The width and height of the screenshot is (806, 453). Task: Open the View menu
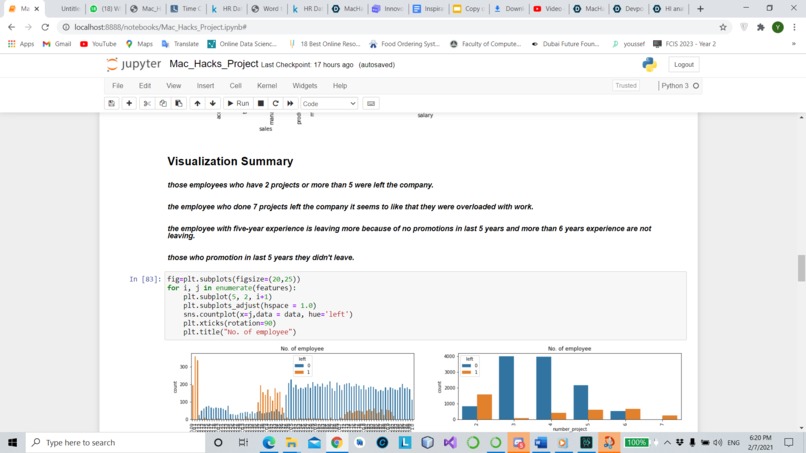(x=174, y=86)
